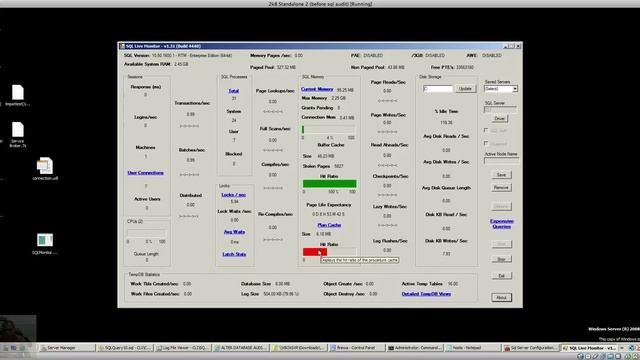Image resolution: width=640 pixels, height=360 pixels.
Task: Switch to ALTER DATABASE AUD... taskbar window
Action: [x=240, y=348]
